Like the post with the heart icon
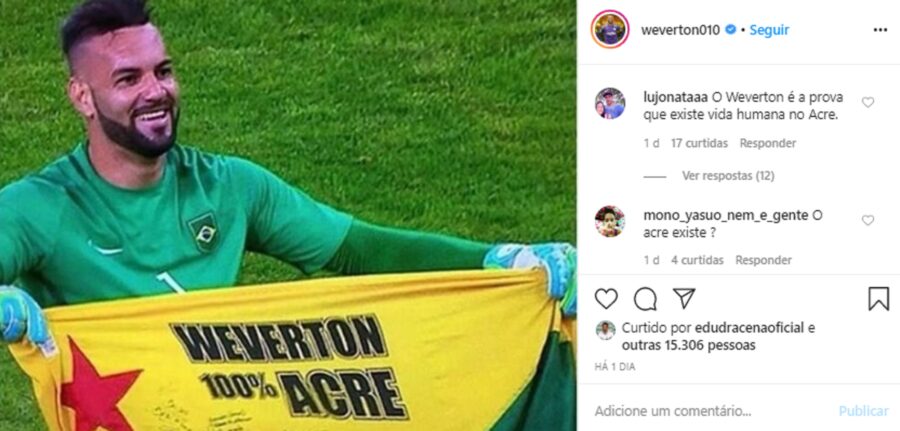Screen dimensions: 900x431 click(606, 299)
